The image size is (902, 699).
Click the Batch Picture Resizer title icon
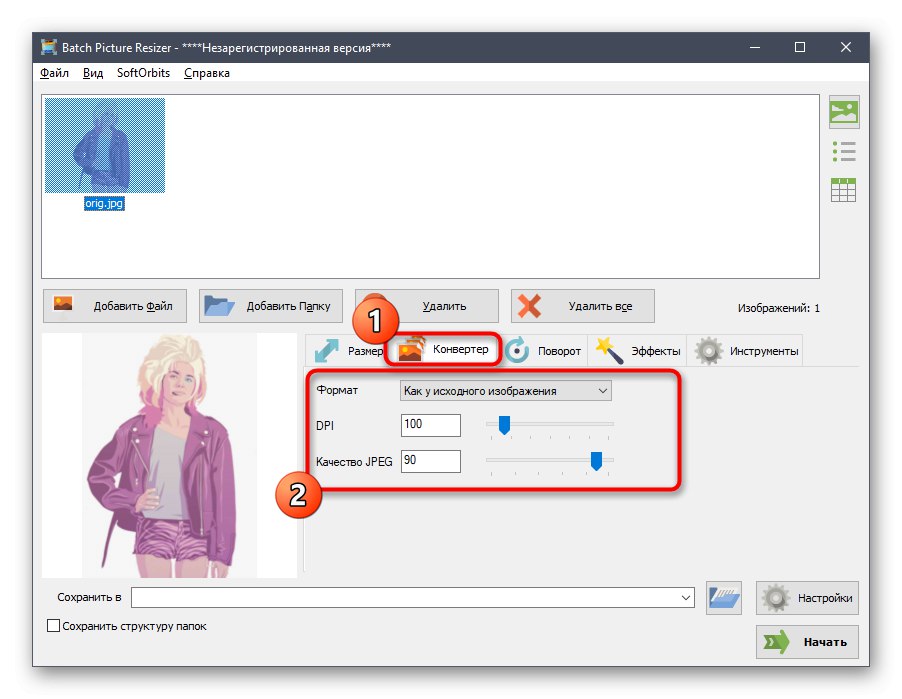click(49, 47)
